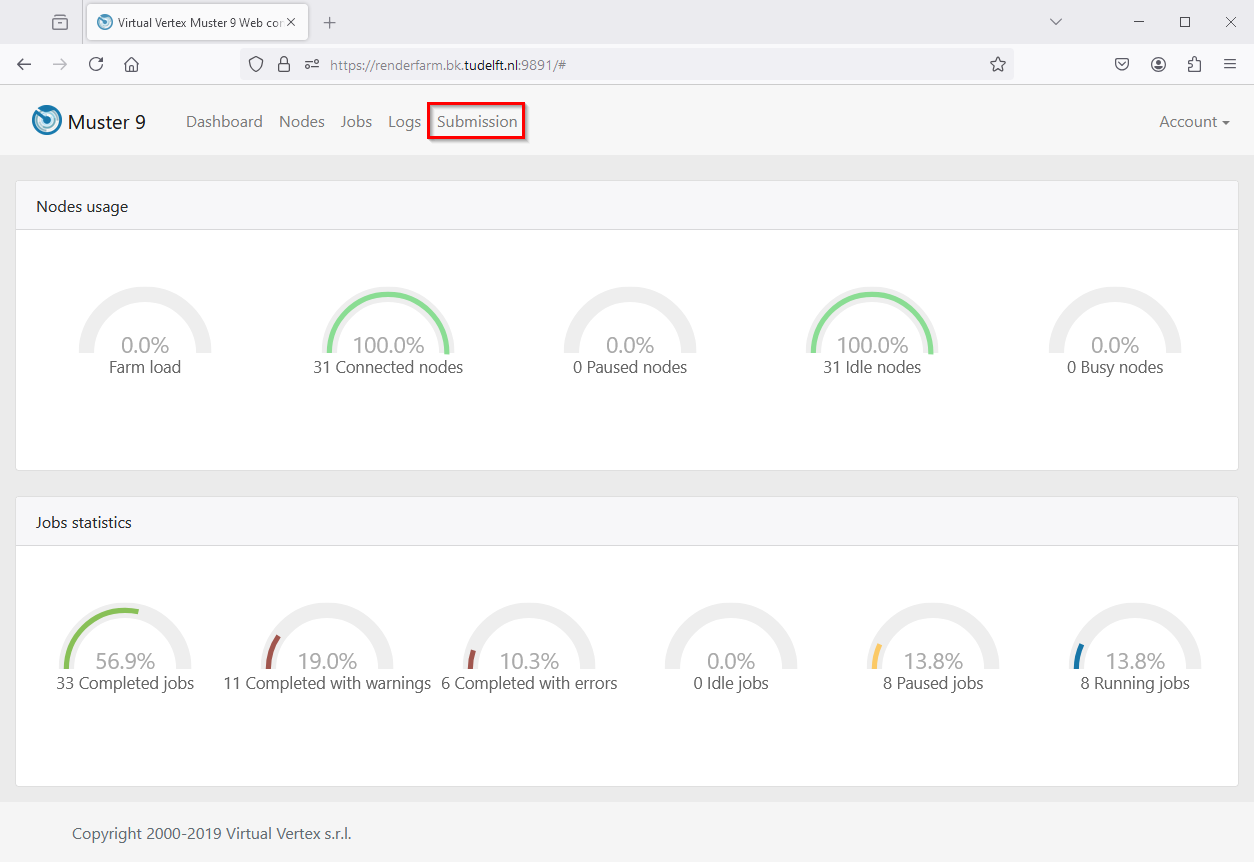Click the Save to Pocket icon
The height and width of the screenshot is (862, 1254).
click(1122, 64)
